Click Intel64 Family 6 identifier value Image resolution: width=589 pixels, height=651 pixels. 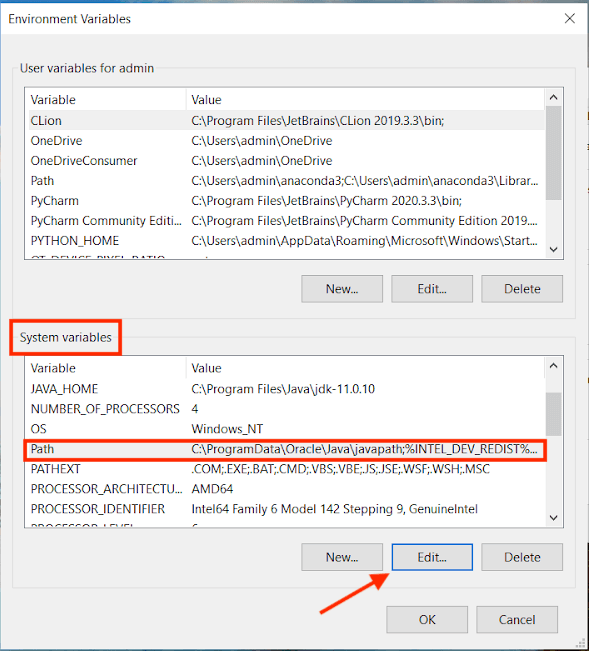(x=335, y=509)
